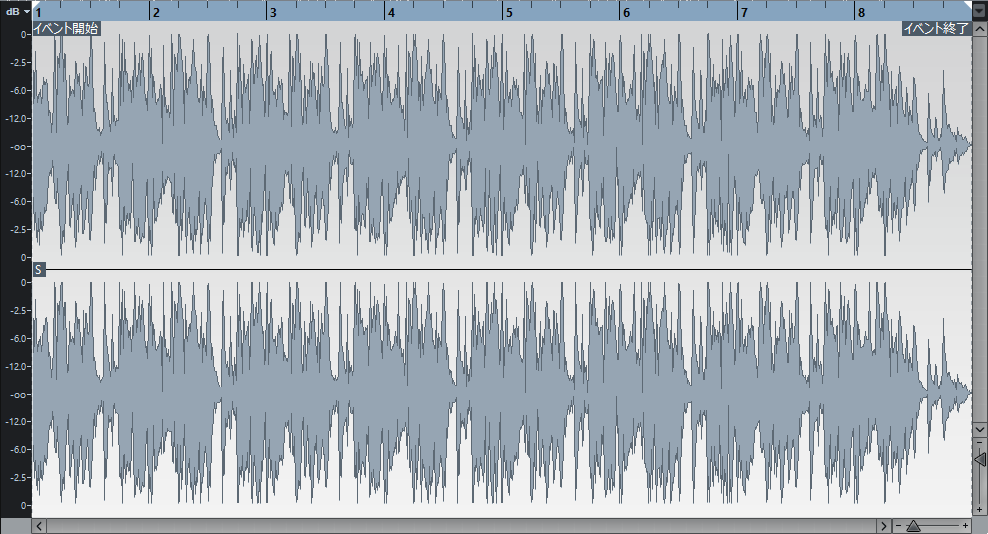Click bar 2 on the ruler

coord(156,13)
